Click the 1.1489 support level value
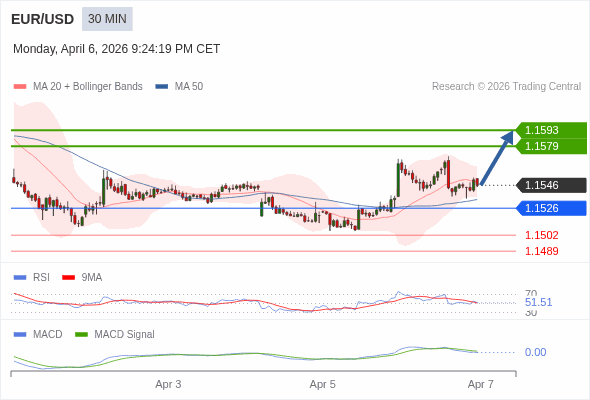This screenshot has height=400, width=590. point(542,251)
